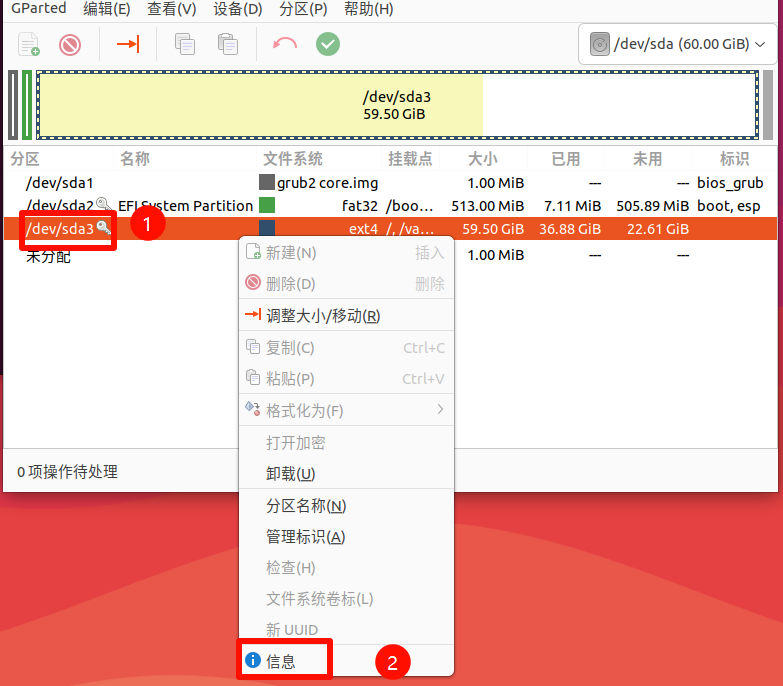
Task: Open 信息 partition information entry
Action: (x=347, y=661)
